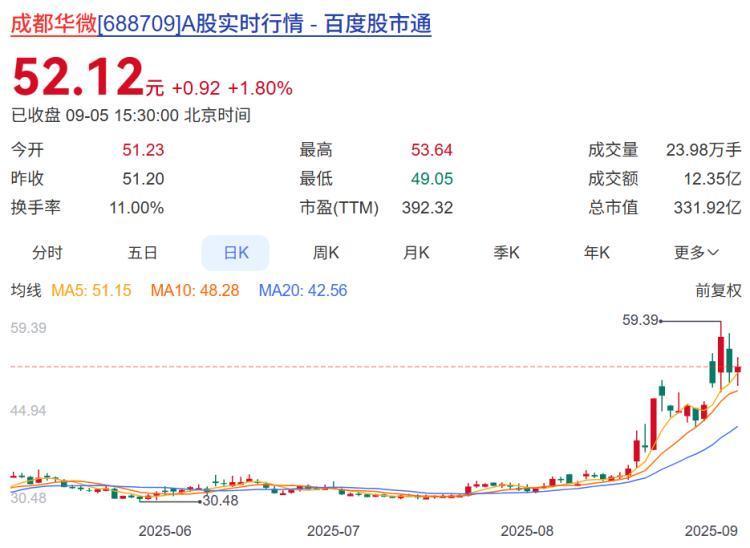
Task: Click the MA10: 48.28 indicator label
Action: [x=195, y=290]
